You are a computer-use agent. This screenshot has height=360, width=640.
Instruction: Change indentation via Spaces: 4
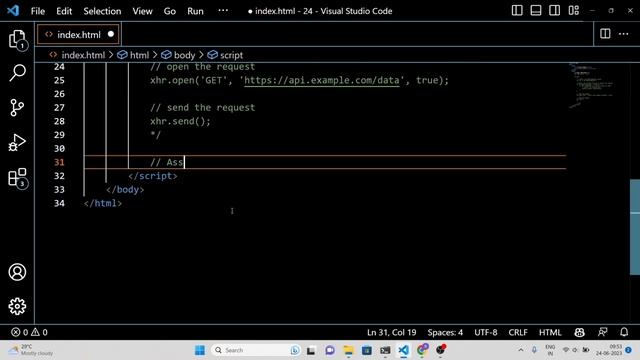445,332
